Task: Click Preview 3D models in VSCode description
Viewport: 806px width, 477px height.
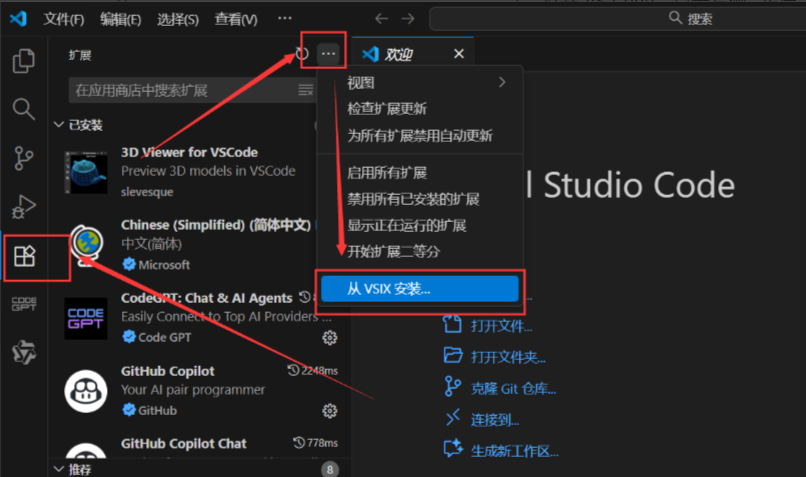Action: coord(208,171)
